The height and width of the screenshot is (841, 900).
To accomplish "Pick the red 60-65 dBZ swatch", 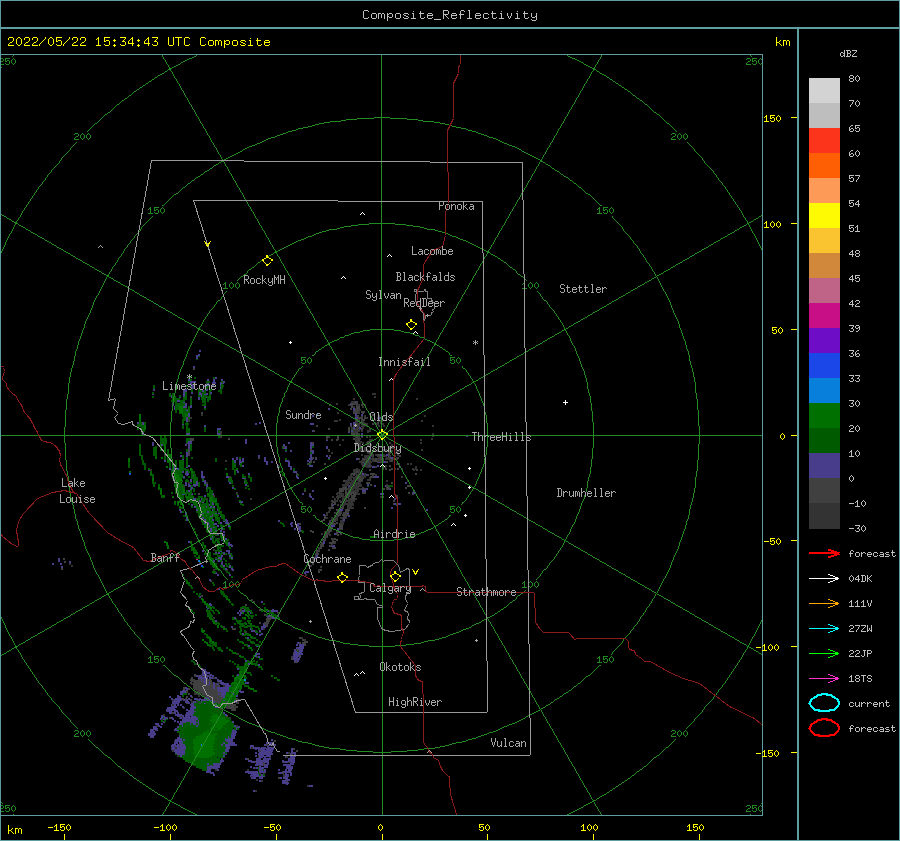I will pyautogui.click(x=824, y=141).
